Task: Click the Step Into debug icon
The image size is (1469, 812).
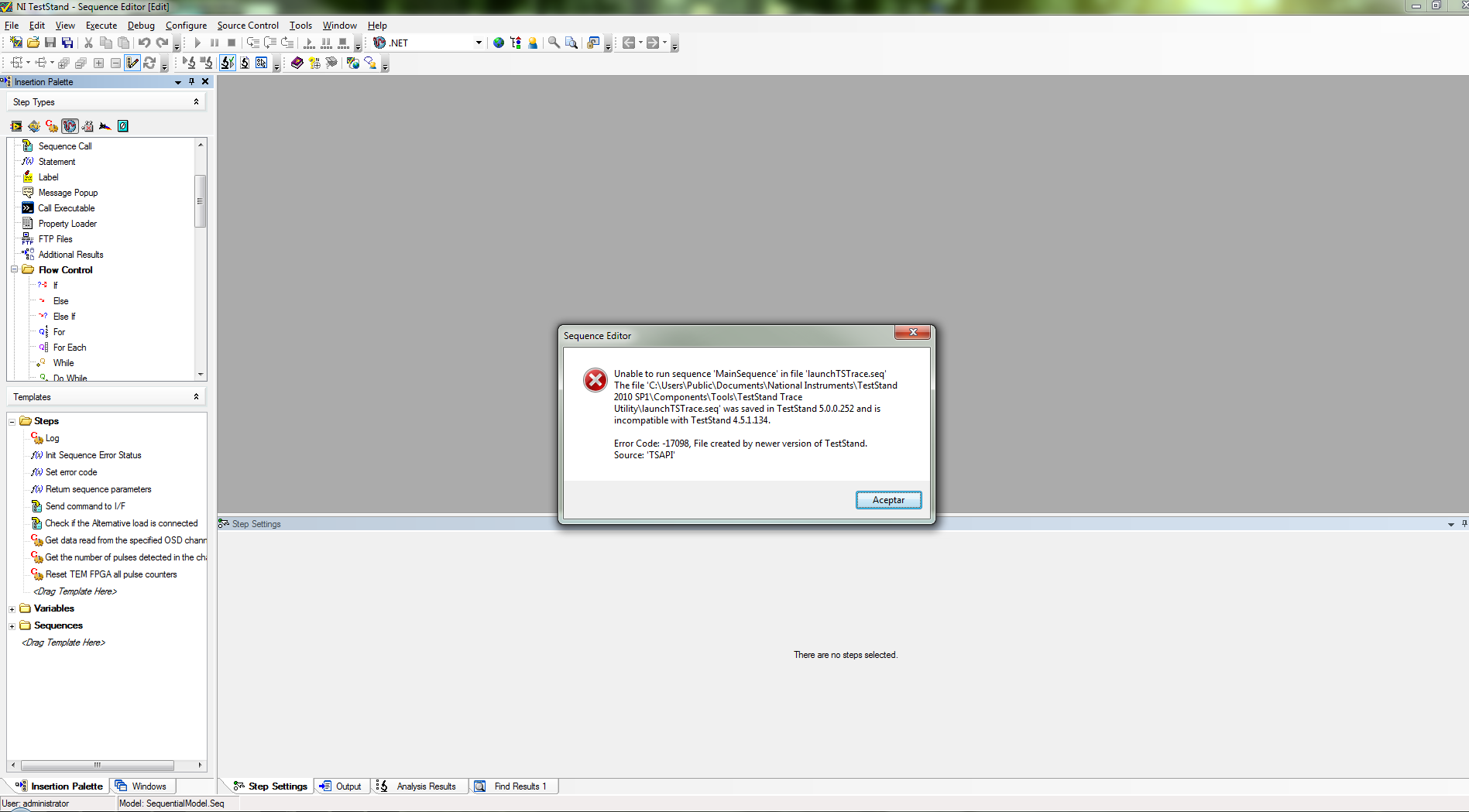Action: coord(253,43)
